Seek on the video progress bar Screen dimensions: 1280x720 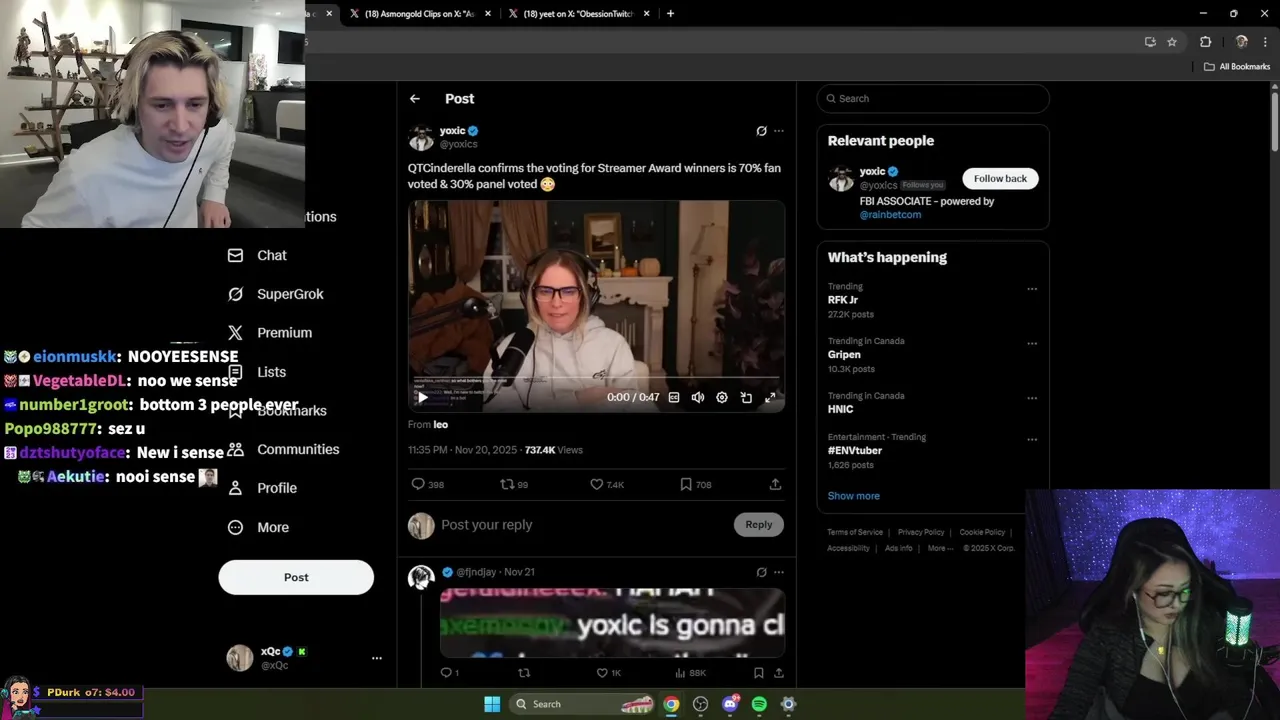pos(596,378)
